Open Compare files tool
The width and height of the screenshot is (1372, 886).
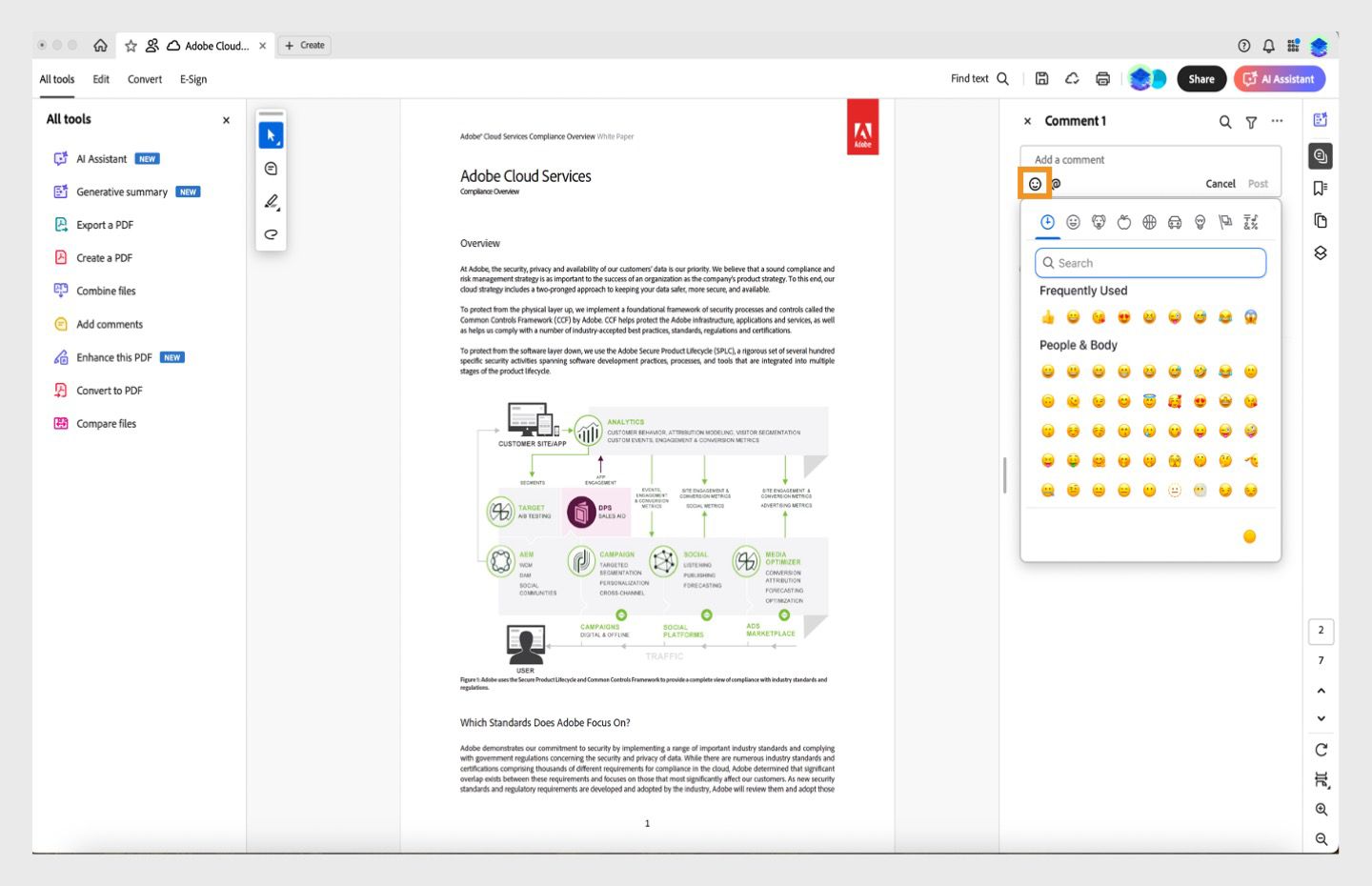point(95,424)
